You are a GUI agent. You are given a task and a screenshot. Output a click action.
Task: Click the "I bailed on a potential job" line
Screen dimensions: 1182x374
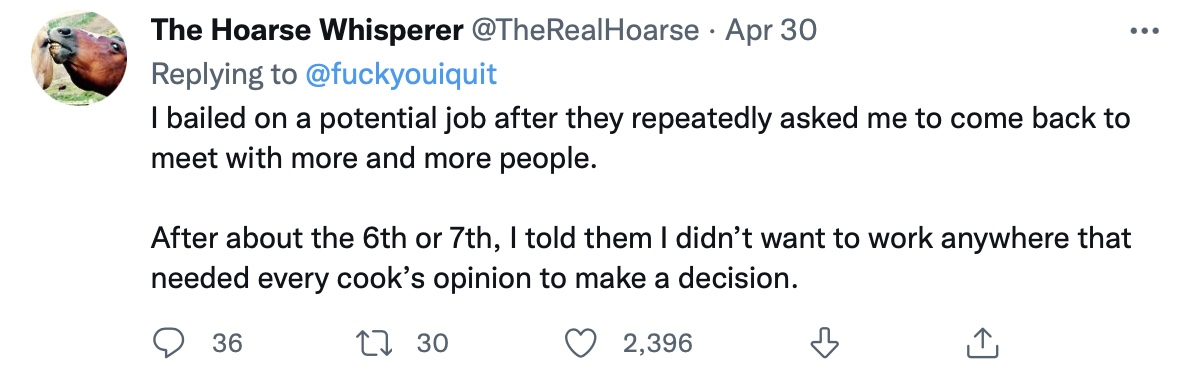641,119
